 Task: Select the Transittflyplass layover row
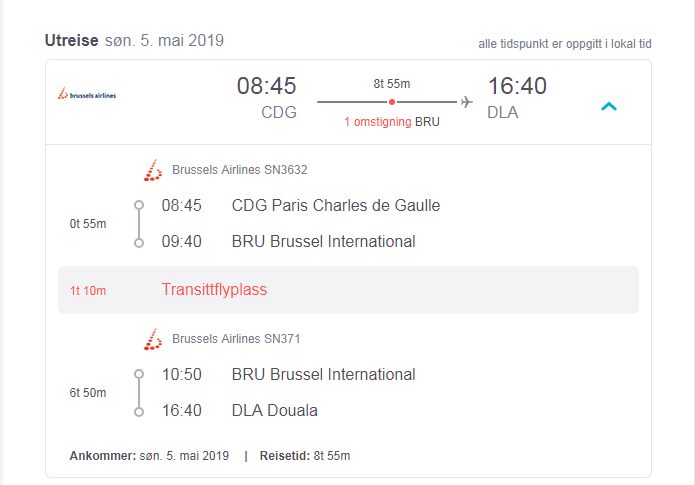pos(348,290)
